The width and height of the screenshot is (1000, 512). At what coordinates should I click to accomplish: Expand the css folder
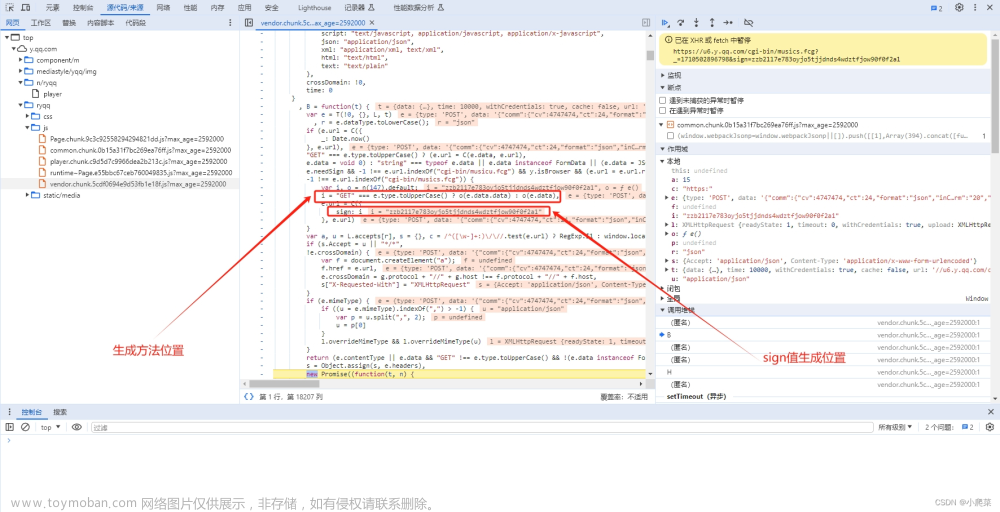coord(28,116)
